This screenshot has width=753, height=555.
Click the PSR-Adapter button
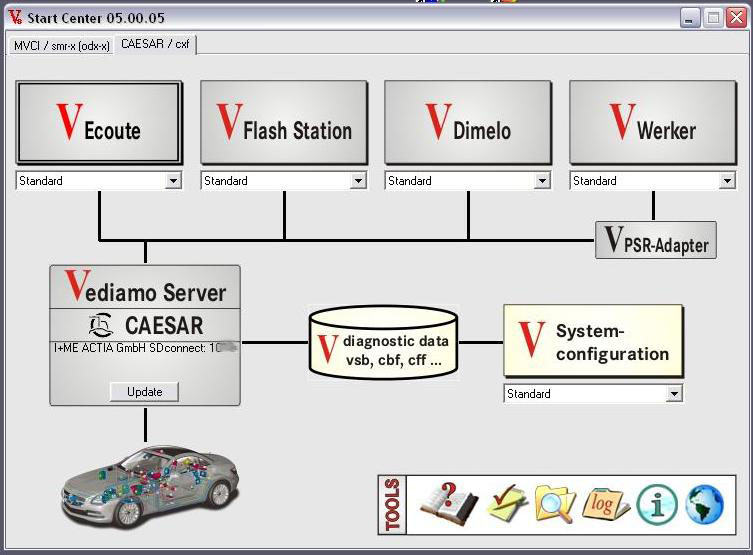tap(656, 241)
